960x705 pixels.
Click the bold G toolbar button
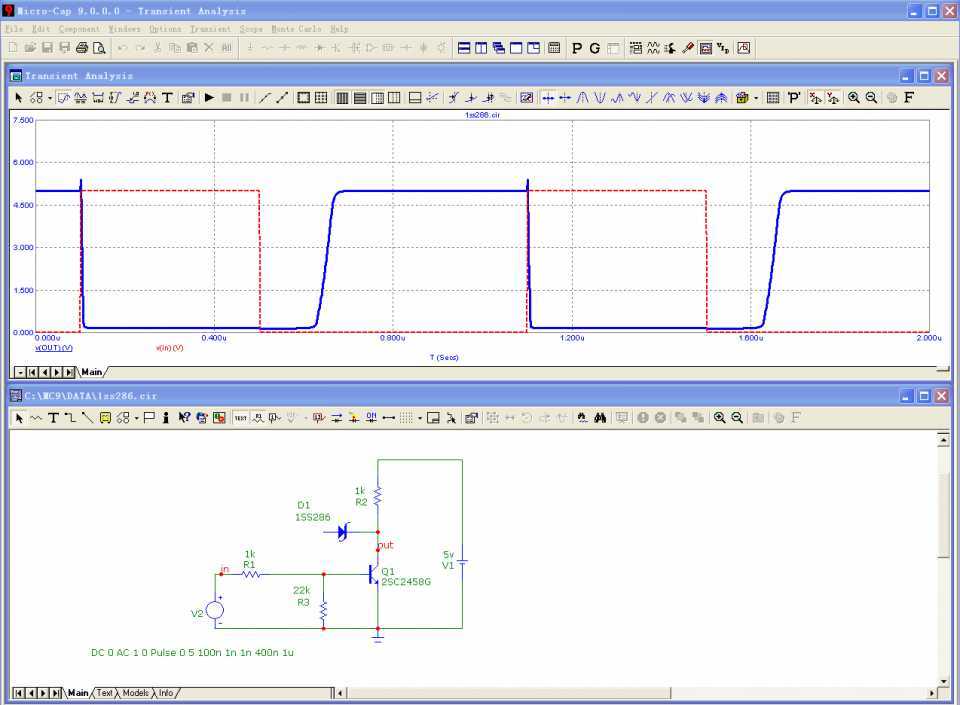pos(594,48)
